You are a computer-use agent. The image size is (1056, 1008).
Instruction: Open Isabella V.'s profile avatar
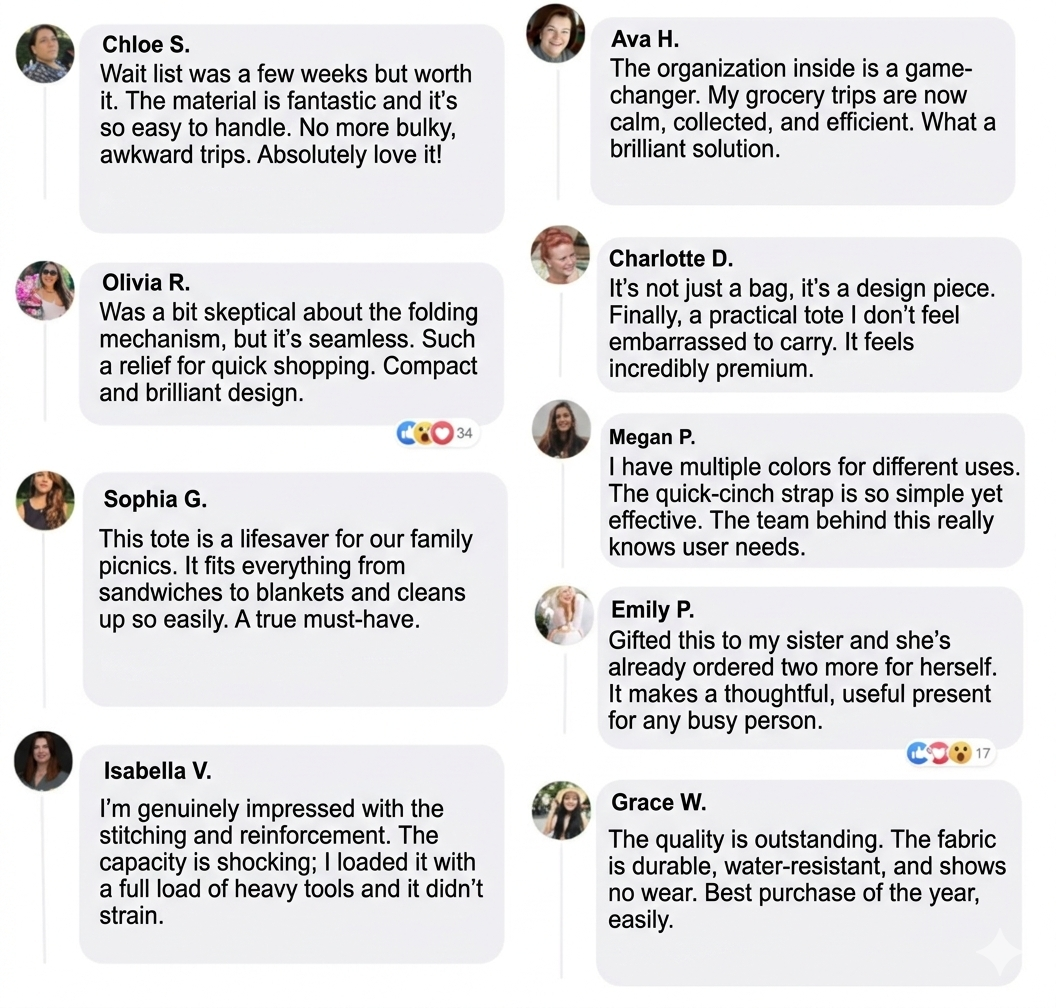click(x=44, y=761)
